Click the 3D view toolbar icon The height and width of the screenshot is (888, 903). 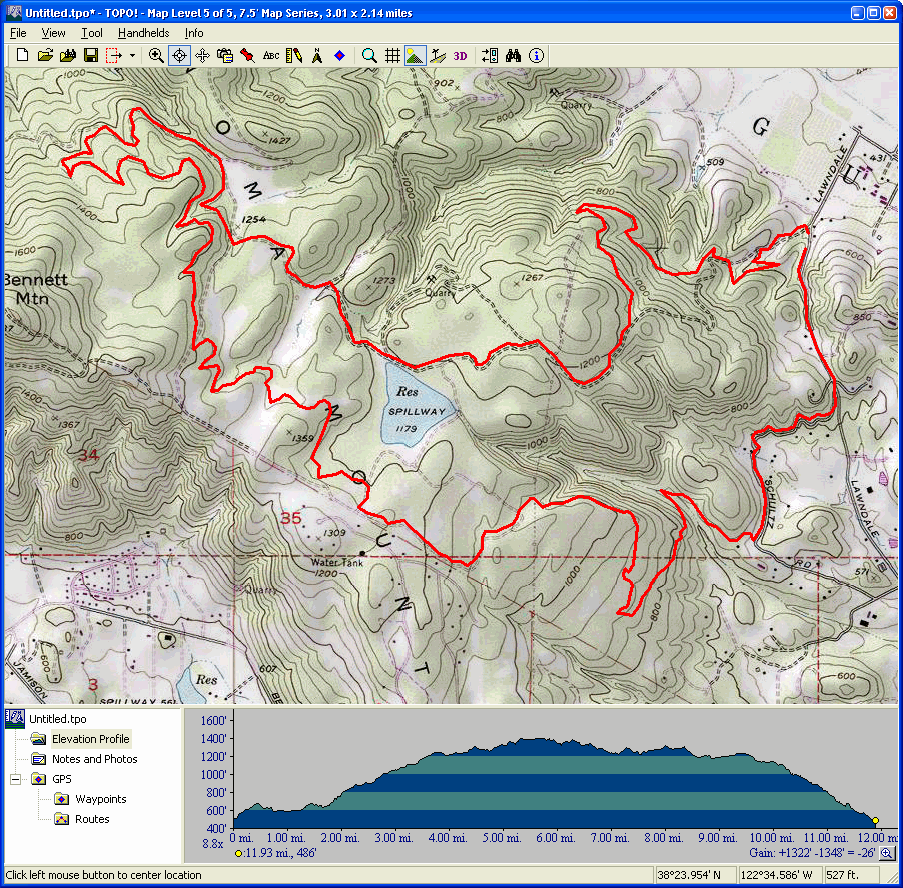point(460,56)
